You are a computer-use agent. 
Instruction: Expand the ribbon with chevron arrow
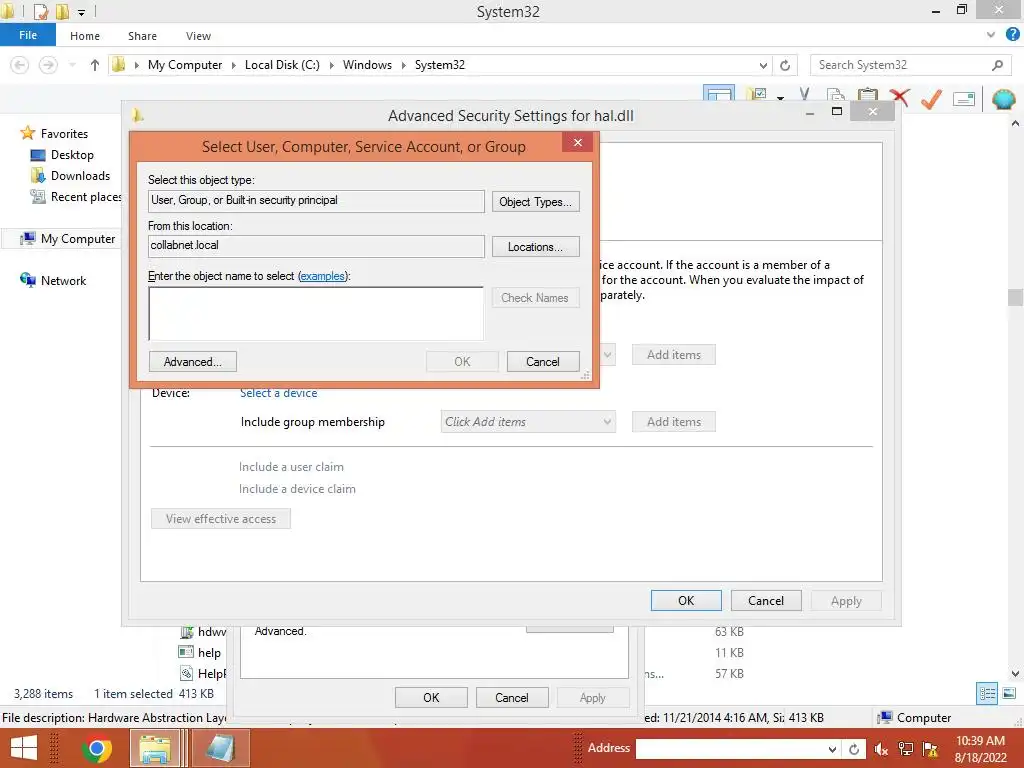[991, 35]
